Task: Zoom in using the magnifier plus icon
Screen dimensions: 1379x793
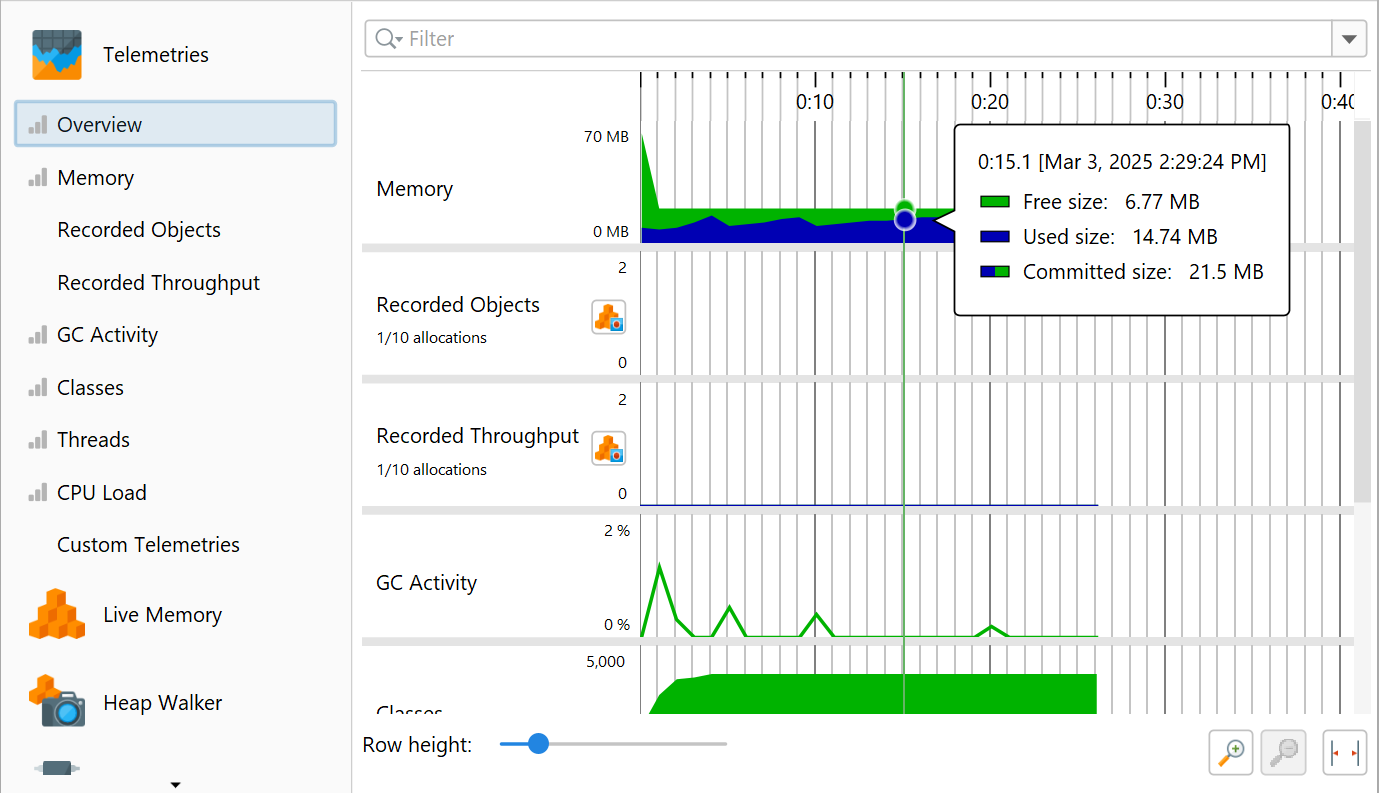Action: pyautogui.click(x=1232, y=752)
